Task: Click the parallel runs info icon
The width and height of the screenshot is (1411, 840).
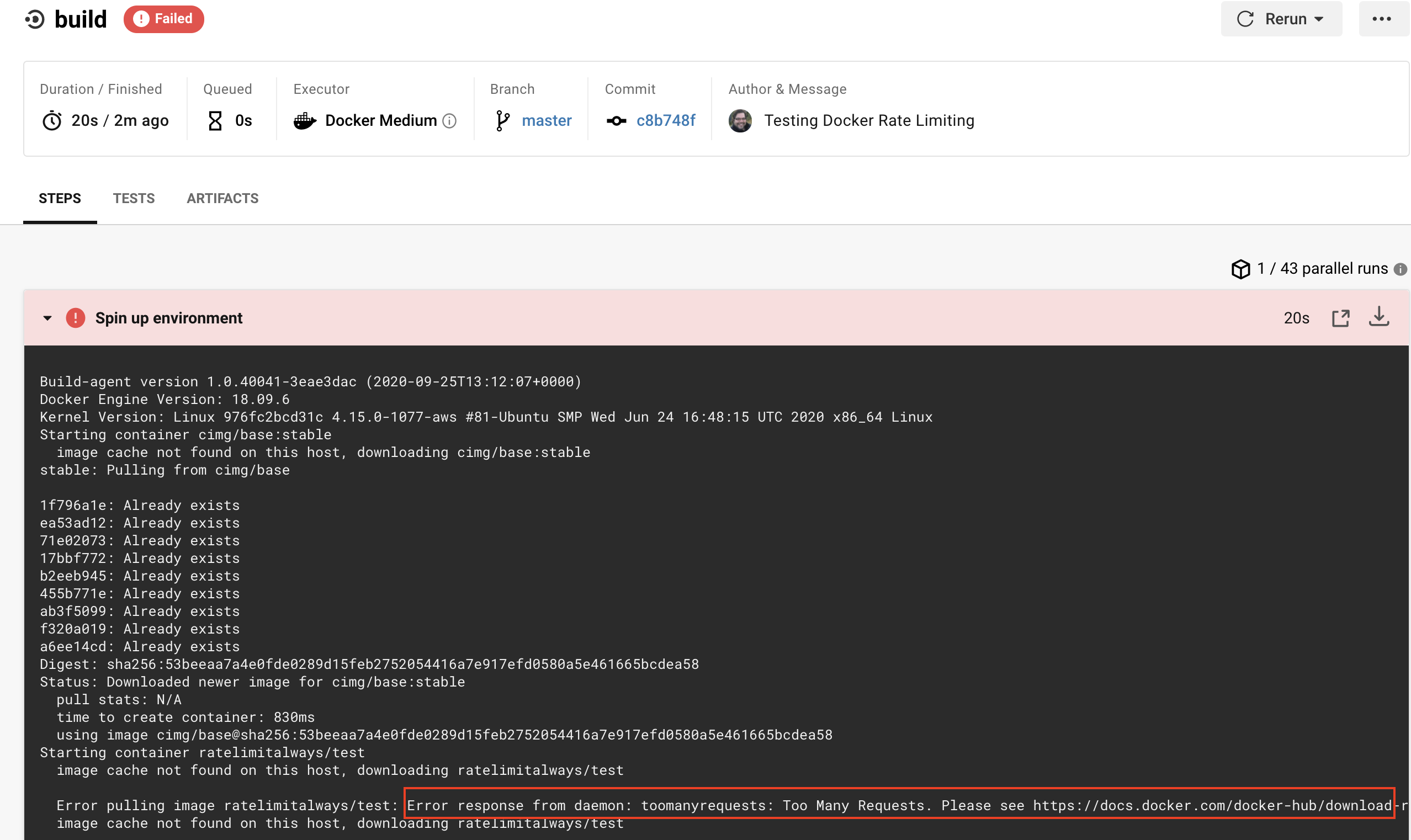Action: click(x=1401, y=269)
